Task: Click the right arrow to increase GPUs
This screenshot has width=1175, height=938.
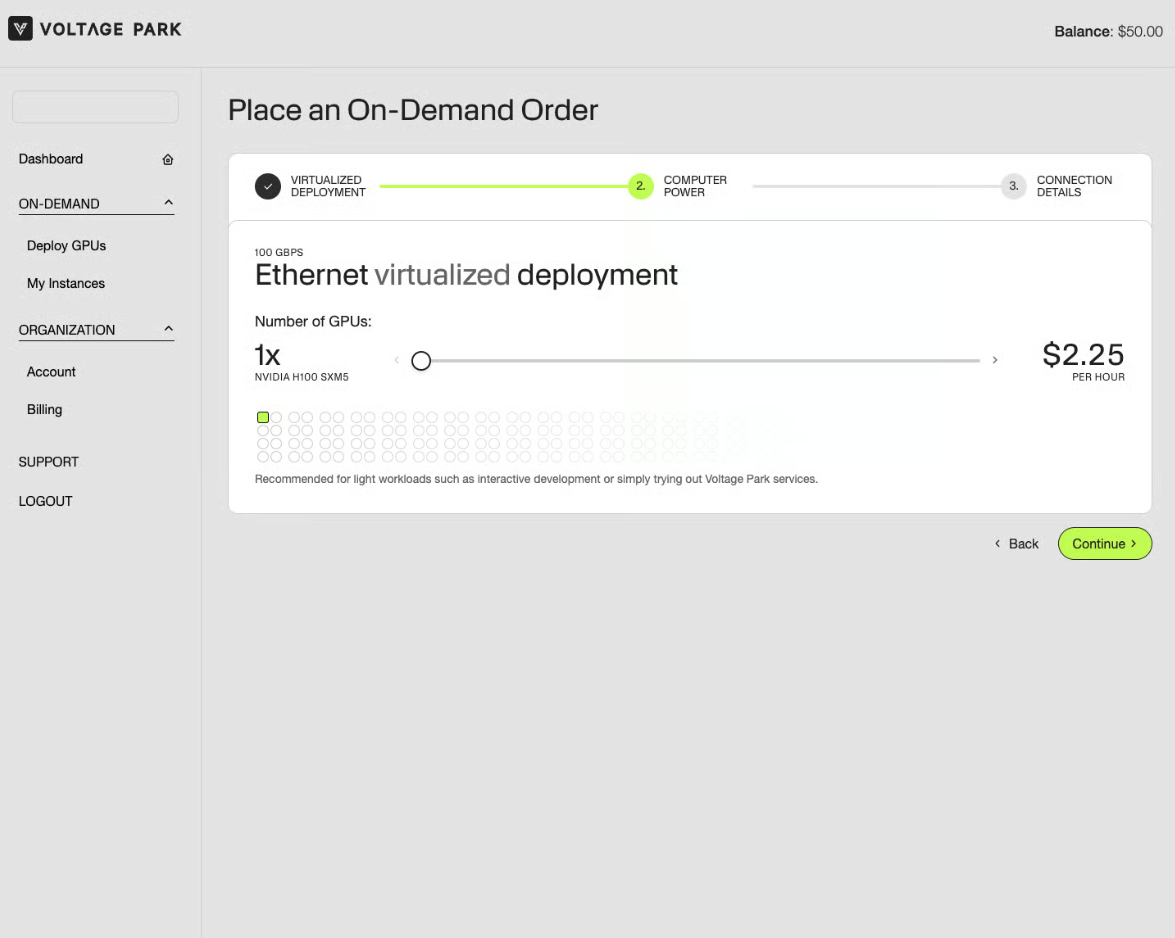Action: point(994,360)
